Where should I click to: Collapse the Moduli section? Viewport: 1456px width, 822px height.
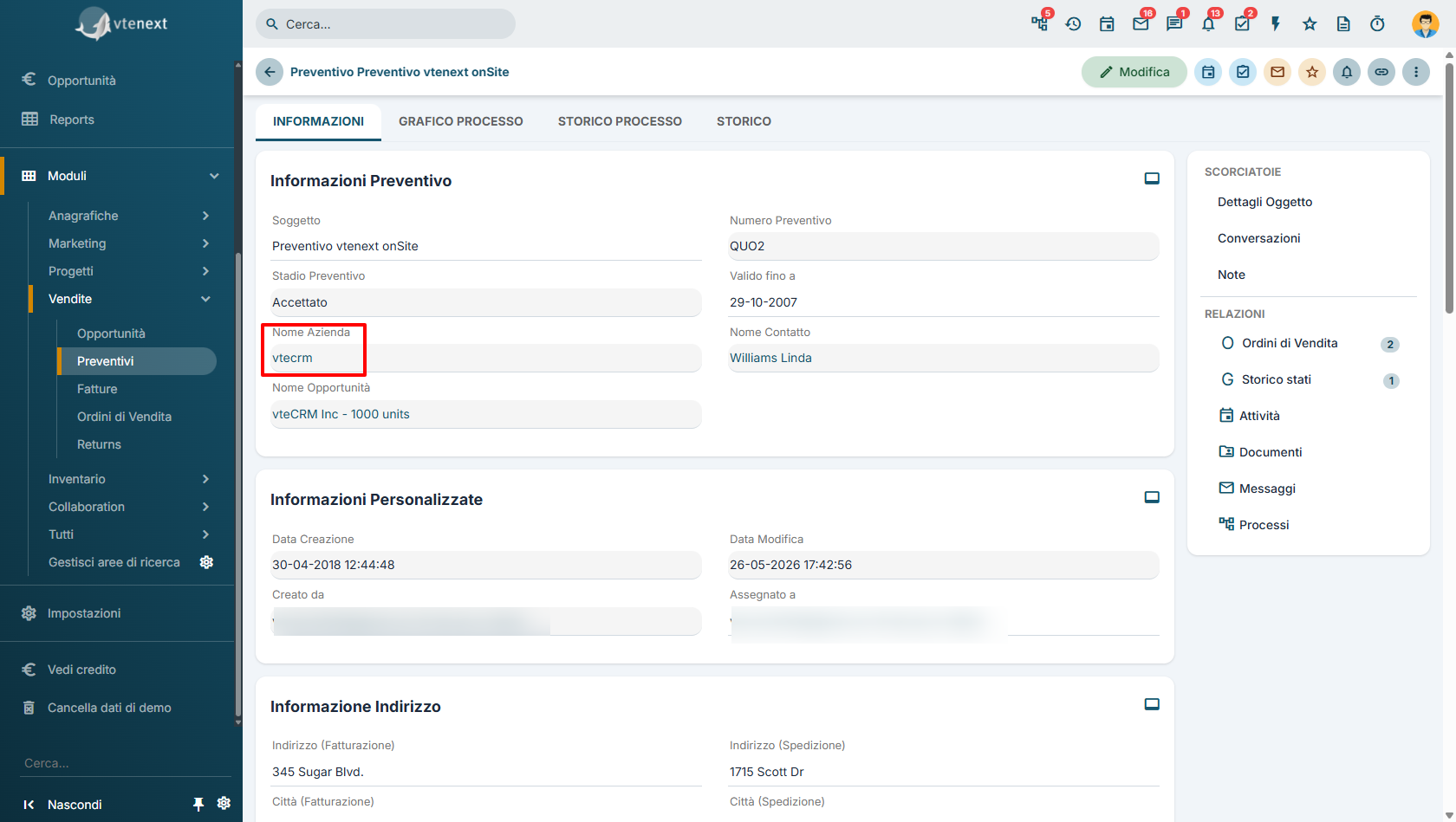point(214,176)
